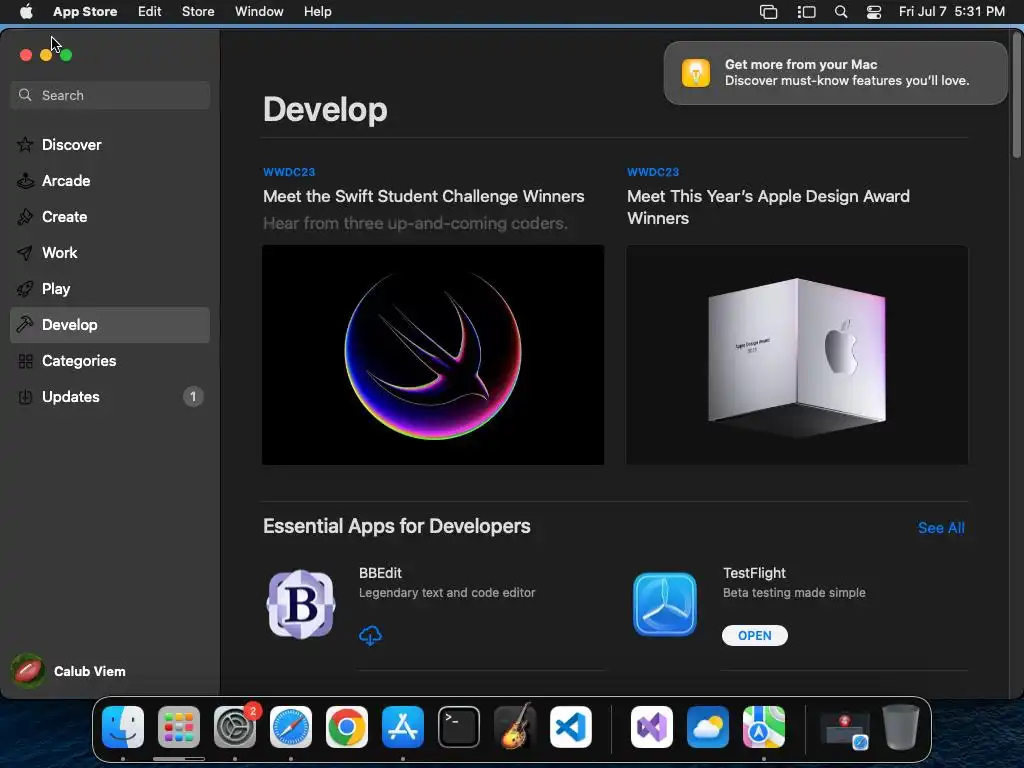The height and width of the screenshot is (768, 1024).
Task: Open Visual Studio purple icon in Dock
Action: 652,727
